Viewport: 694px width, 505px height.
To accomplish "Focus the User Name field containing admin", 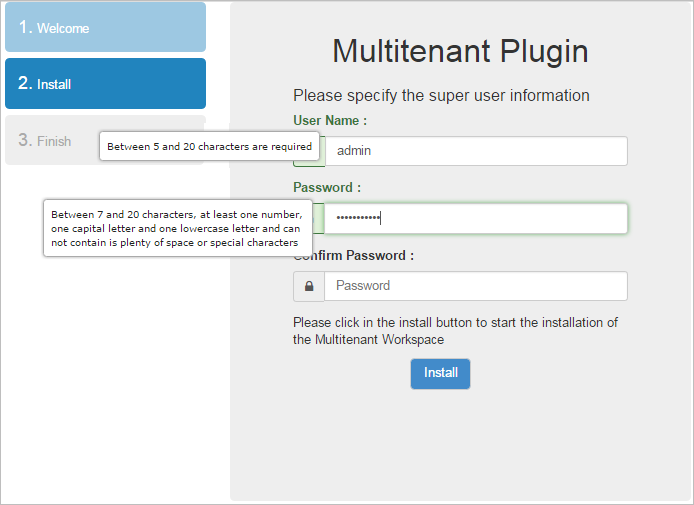I will pyautogui.click(x=476, y=151).
